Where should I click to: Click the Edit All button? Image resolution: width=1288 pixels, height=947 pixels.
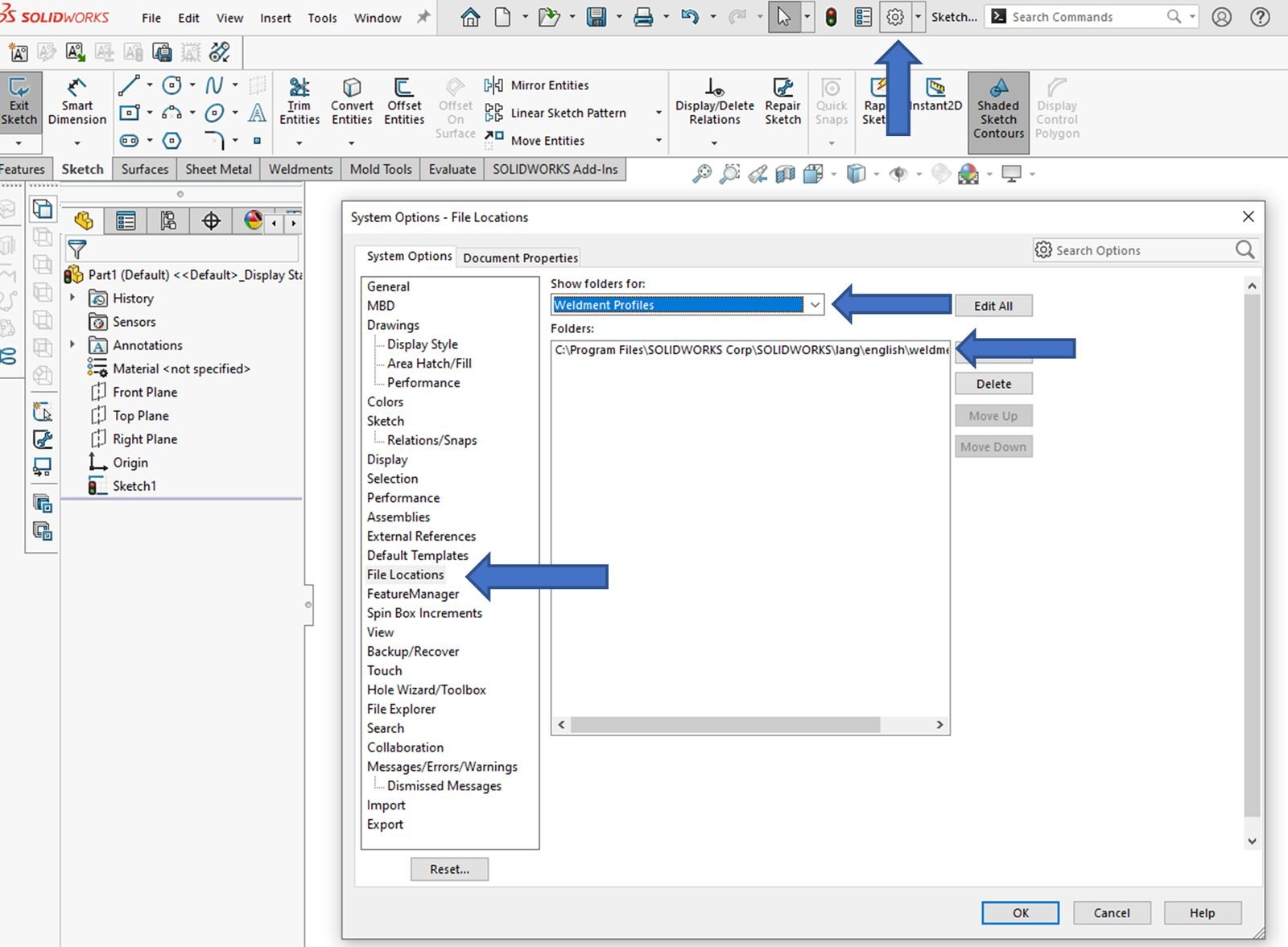[993, 306]
